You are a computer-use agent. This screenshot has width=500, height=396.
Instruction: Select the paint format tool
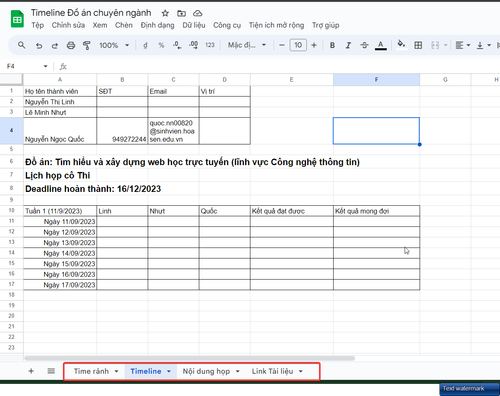[x=87, y=45]
